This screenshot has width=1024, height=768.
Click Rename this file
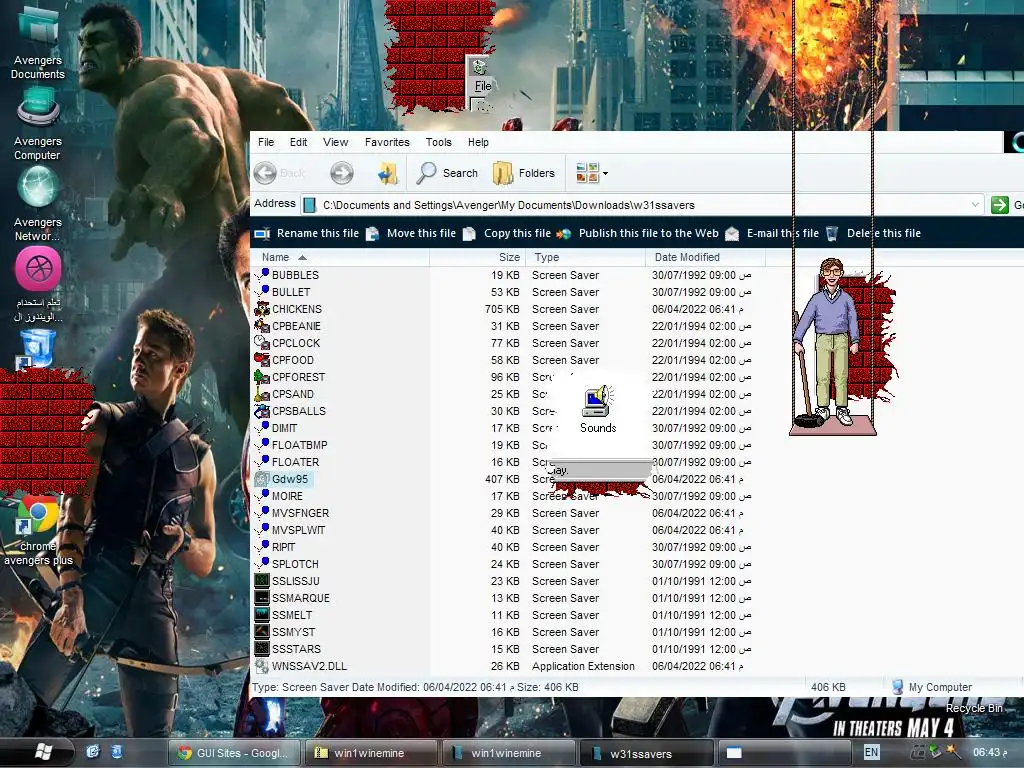click(x=307, y=233)
